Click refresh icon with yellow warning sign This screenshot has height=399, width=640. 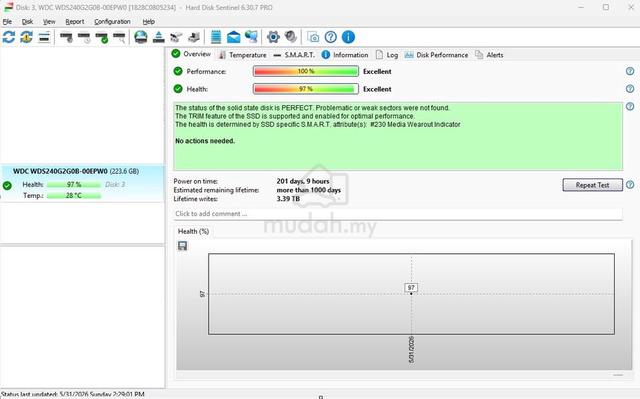(27, 37)
